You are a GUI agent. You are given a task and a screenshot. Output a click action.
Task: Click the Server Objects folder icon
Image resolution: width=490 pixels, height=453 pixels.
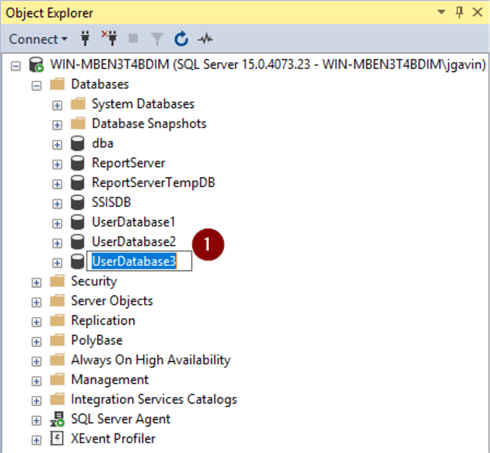57,301
